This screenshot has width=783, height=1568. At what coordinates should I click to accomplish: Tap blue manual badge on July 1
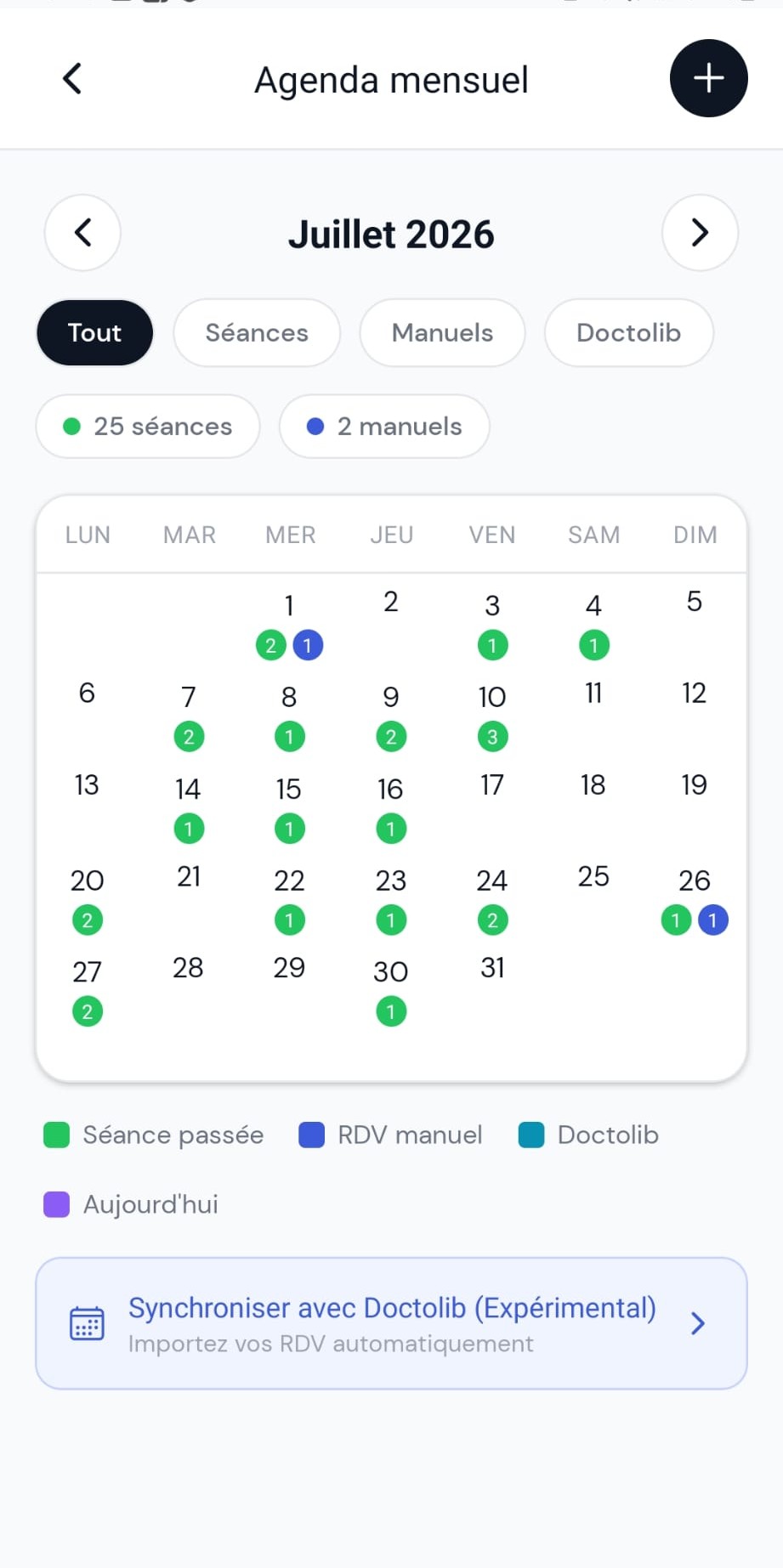click(308, 645)
